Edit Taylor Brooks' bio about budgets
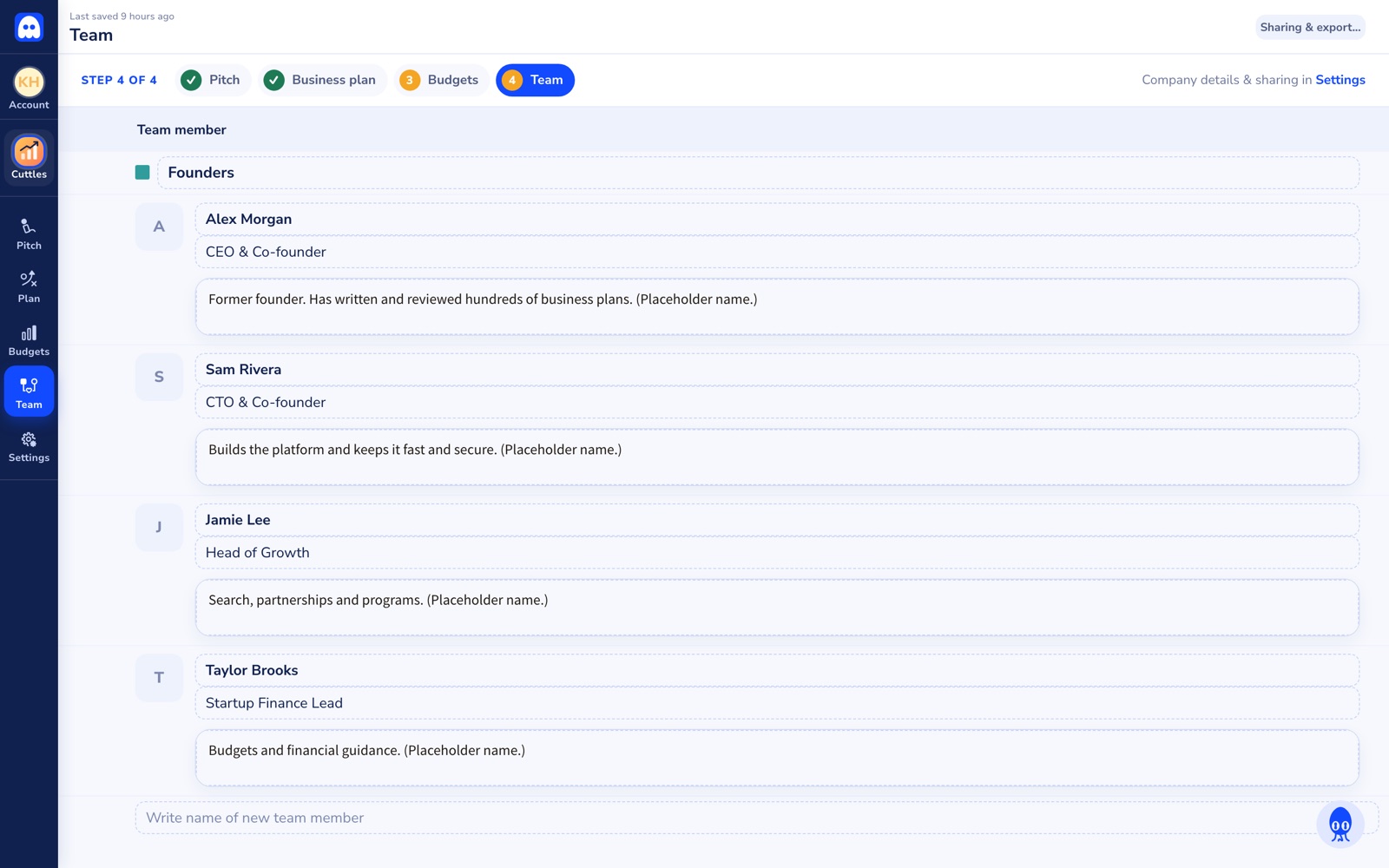Screen dimensions: 1389x868 click(x=777, y=757)
